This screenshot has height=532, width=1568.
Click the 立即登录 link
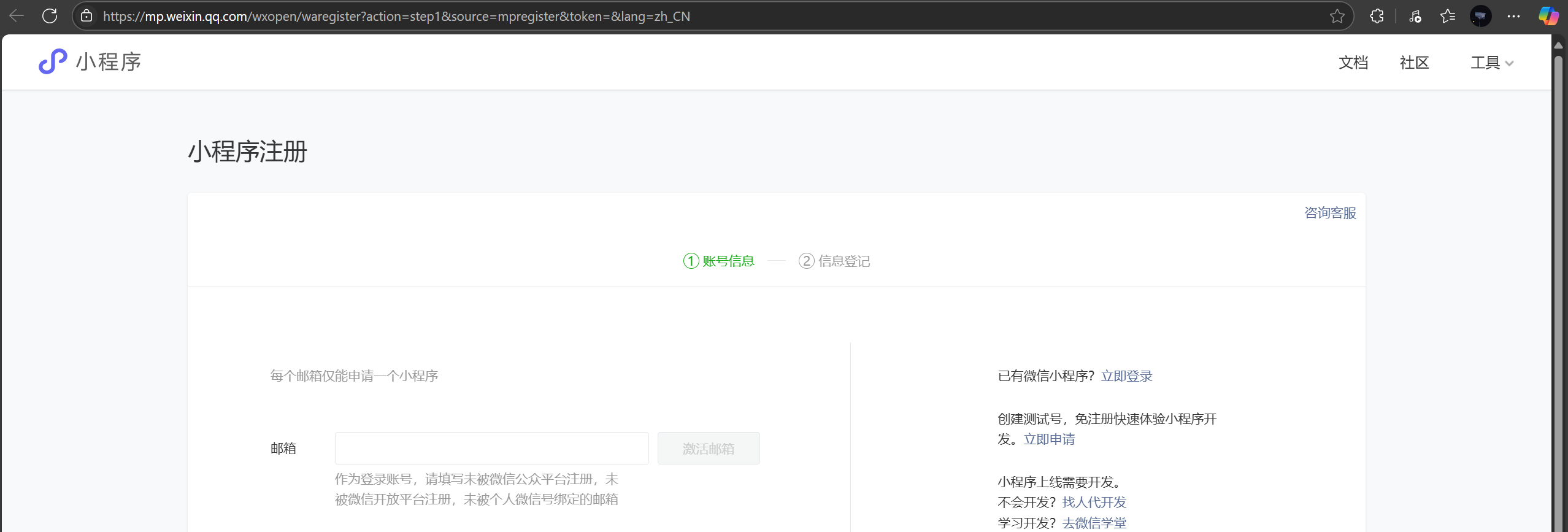click(1126, 376)
